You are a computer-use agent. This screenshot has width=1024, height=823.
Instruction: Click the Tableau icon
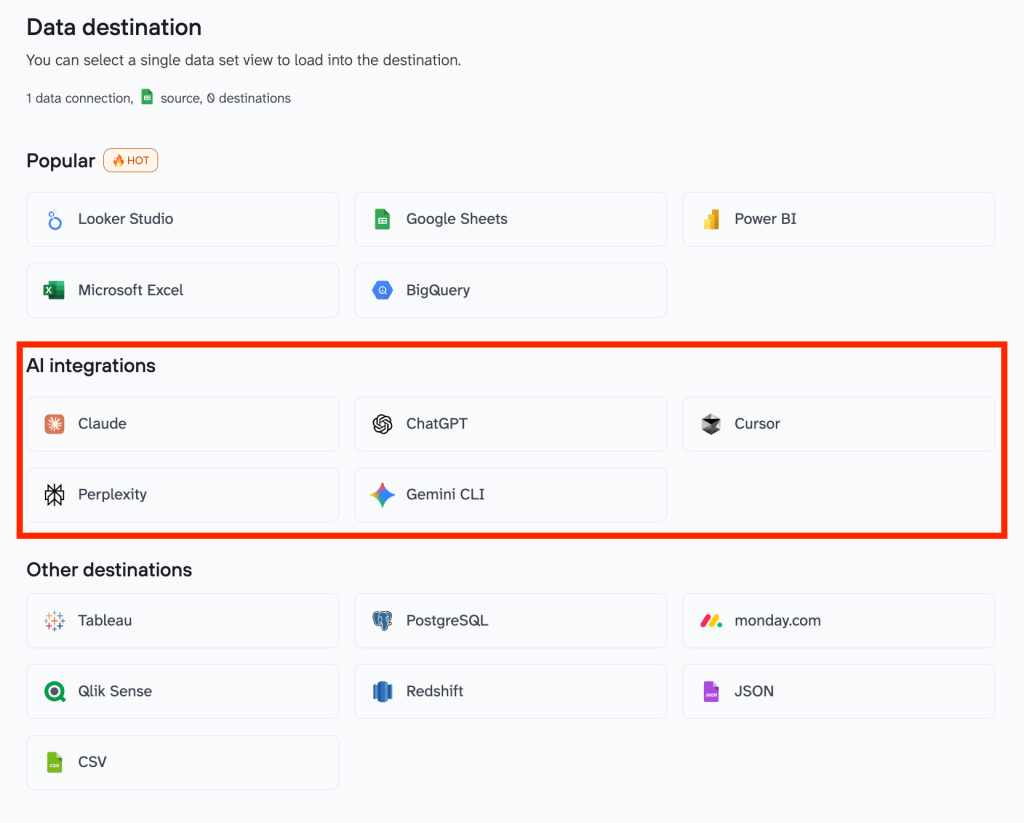pyautogui.click(x=54, y=620)
